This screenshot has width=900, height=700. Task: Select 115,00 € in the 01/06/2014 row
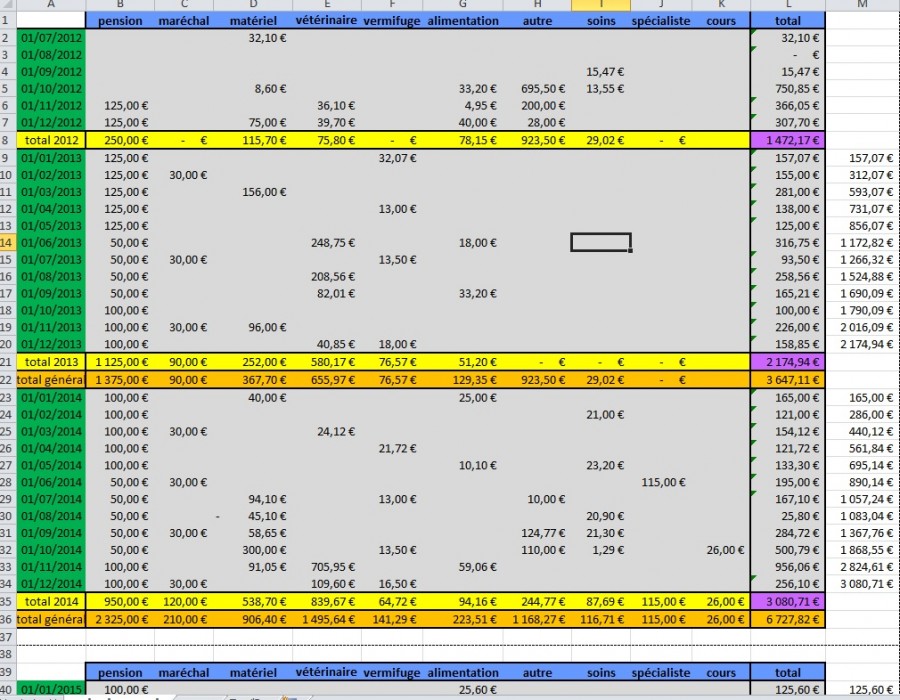point(661,483)
